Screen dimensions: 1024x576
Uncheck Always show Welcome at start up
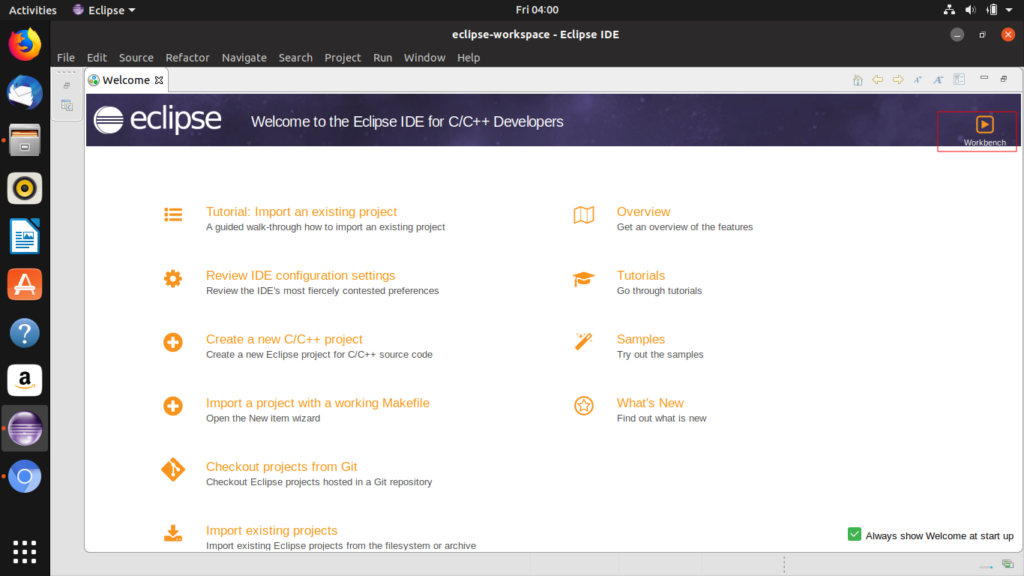click(x=854, y=534)
